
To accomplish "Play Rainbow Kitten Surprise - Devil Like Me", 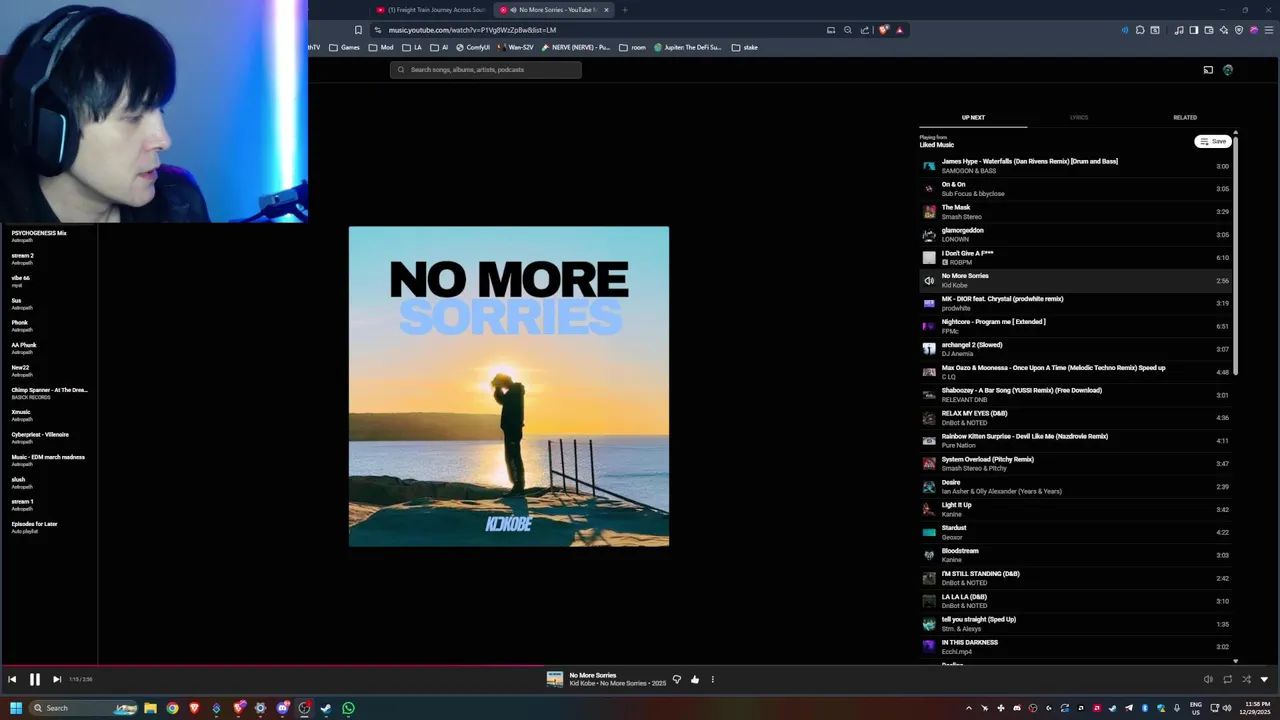I will coord(1075,440).
